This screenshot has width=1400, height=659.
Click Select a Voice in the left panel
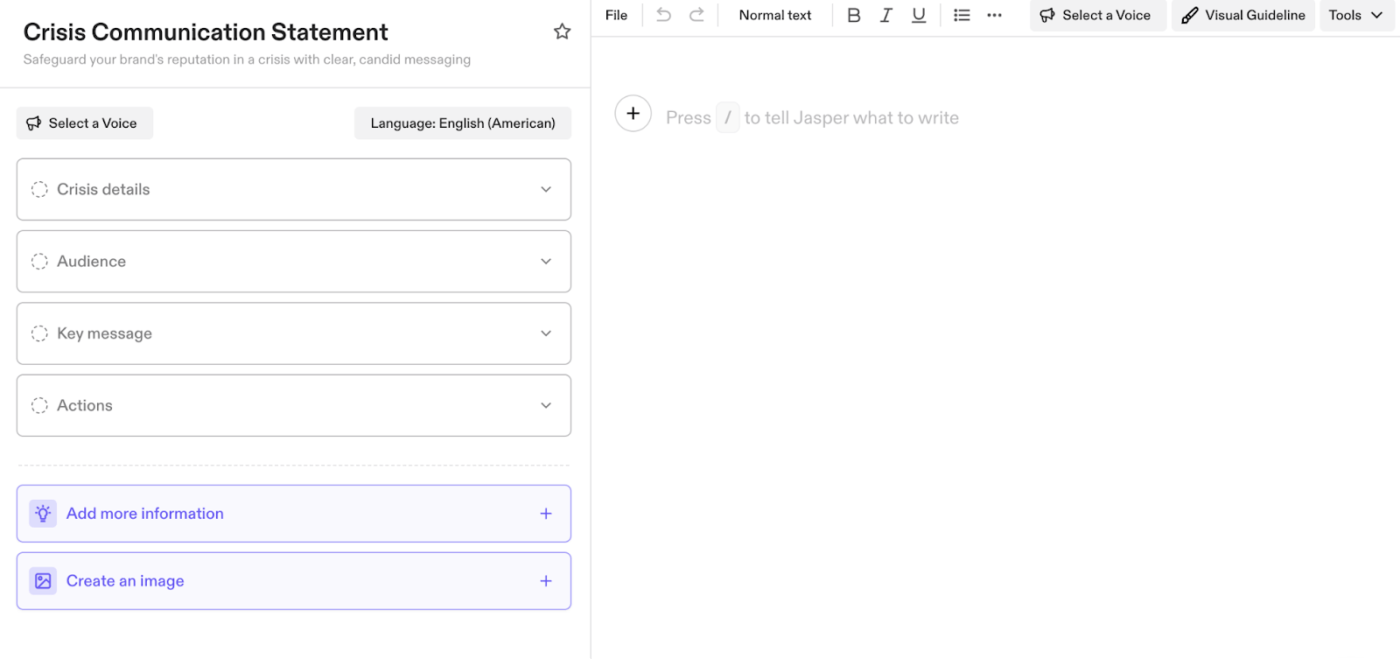84,123
